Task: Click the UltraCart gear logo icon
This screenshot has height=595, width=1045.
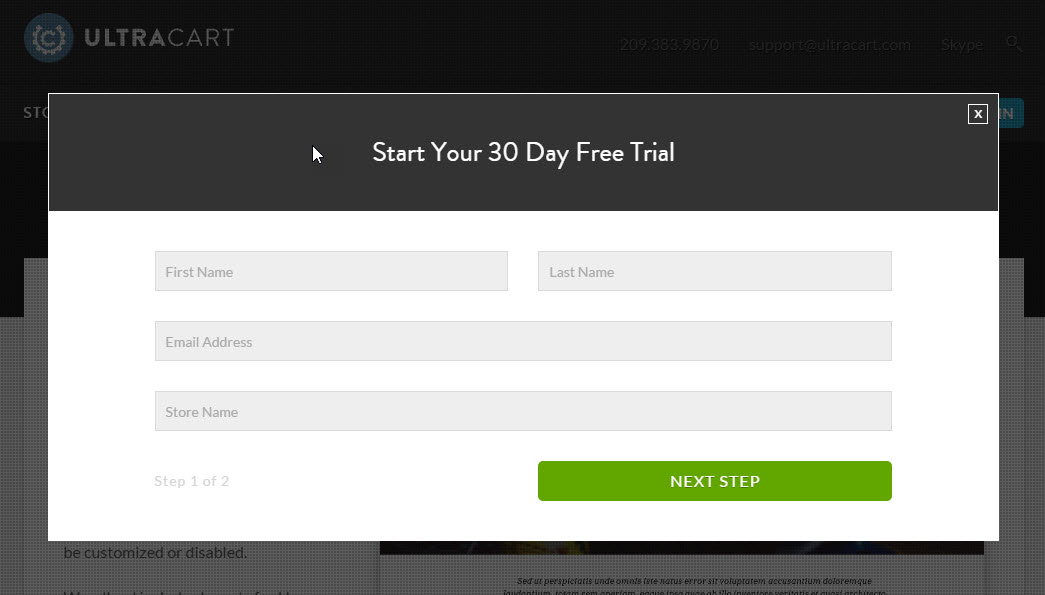Action: [48, 38]
